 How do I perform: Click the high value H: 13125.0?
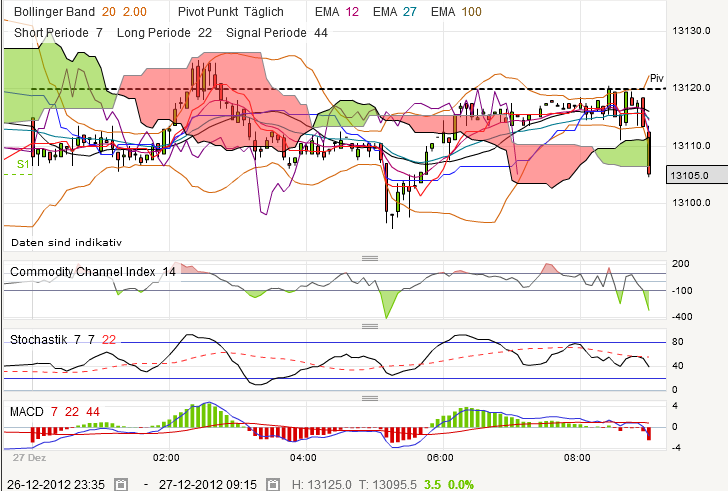point(321,485)
